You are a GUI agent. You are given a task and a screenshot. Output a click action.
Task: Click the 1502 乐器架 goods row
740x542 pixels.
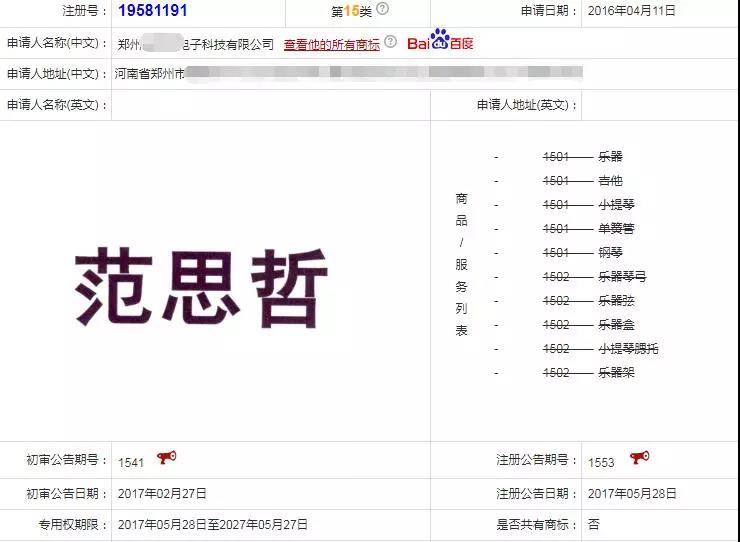[589, 373]
